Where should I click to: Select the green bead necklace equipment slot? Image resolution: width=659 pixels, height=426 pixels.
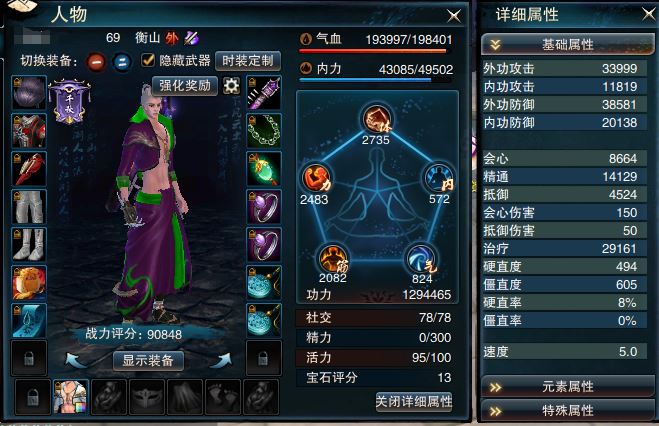coord(264,131)
